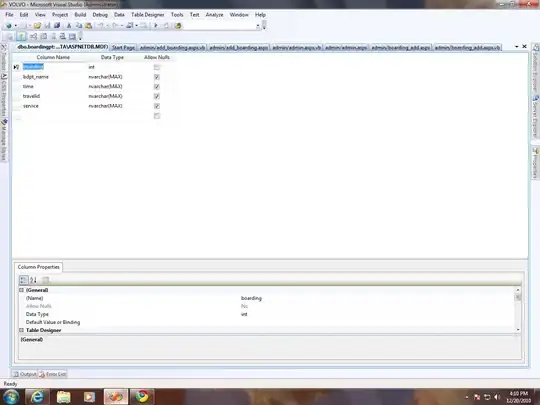Open the Server Explorer side tab
The image size is (540, 405).
pyautogui.click(x=536, y=116)
